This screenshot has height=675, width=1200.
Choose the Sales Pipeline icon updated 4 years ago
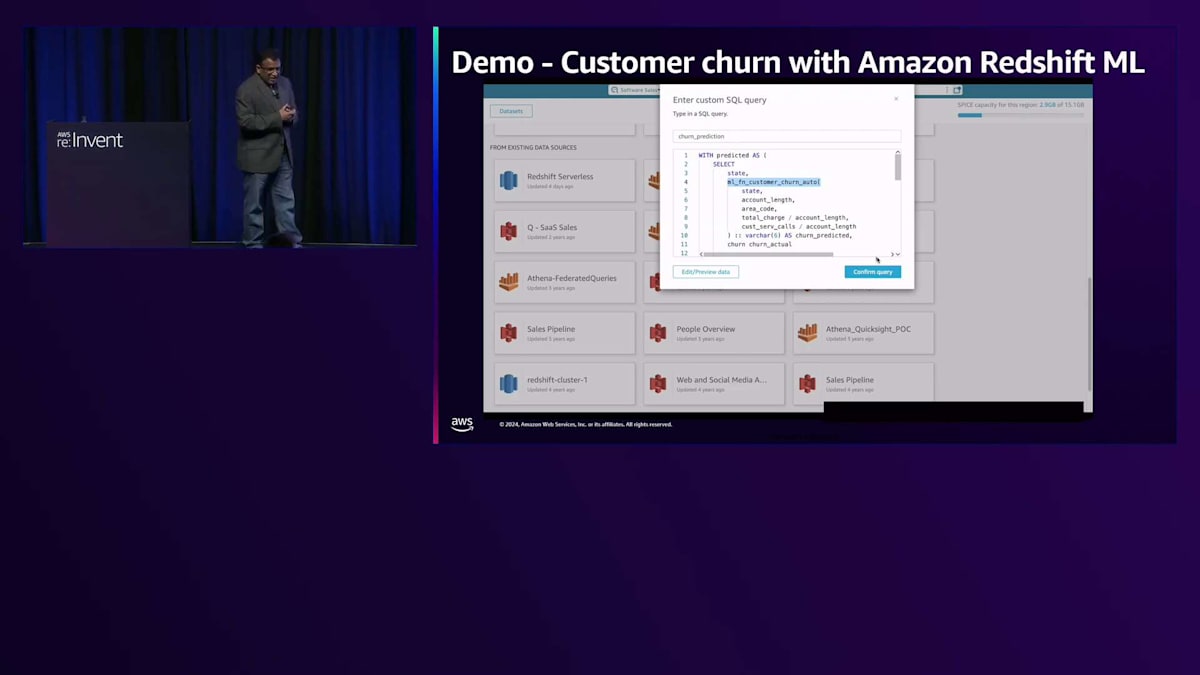point(807,384)
